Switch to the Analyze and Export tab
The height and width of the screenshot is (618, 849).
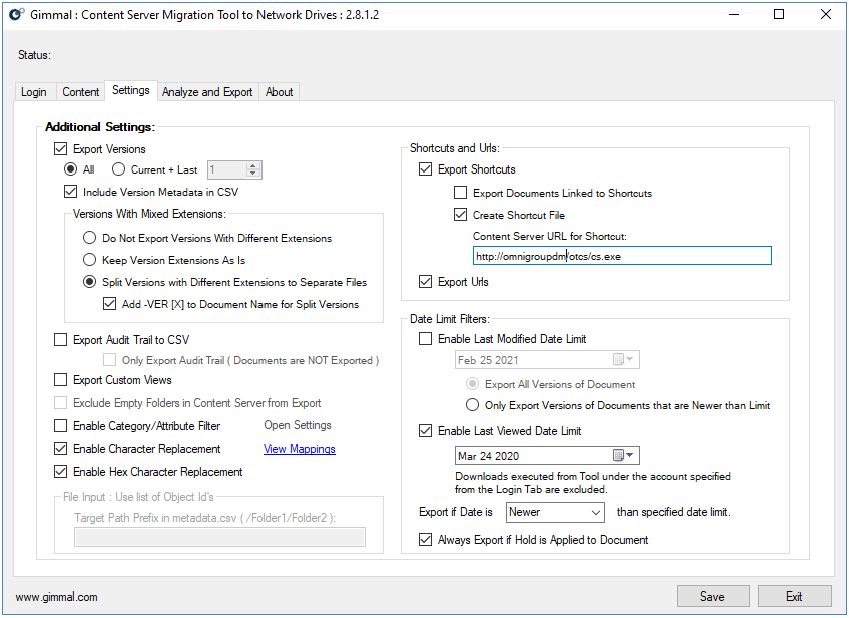coord(207,92)
